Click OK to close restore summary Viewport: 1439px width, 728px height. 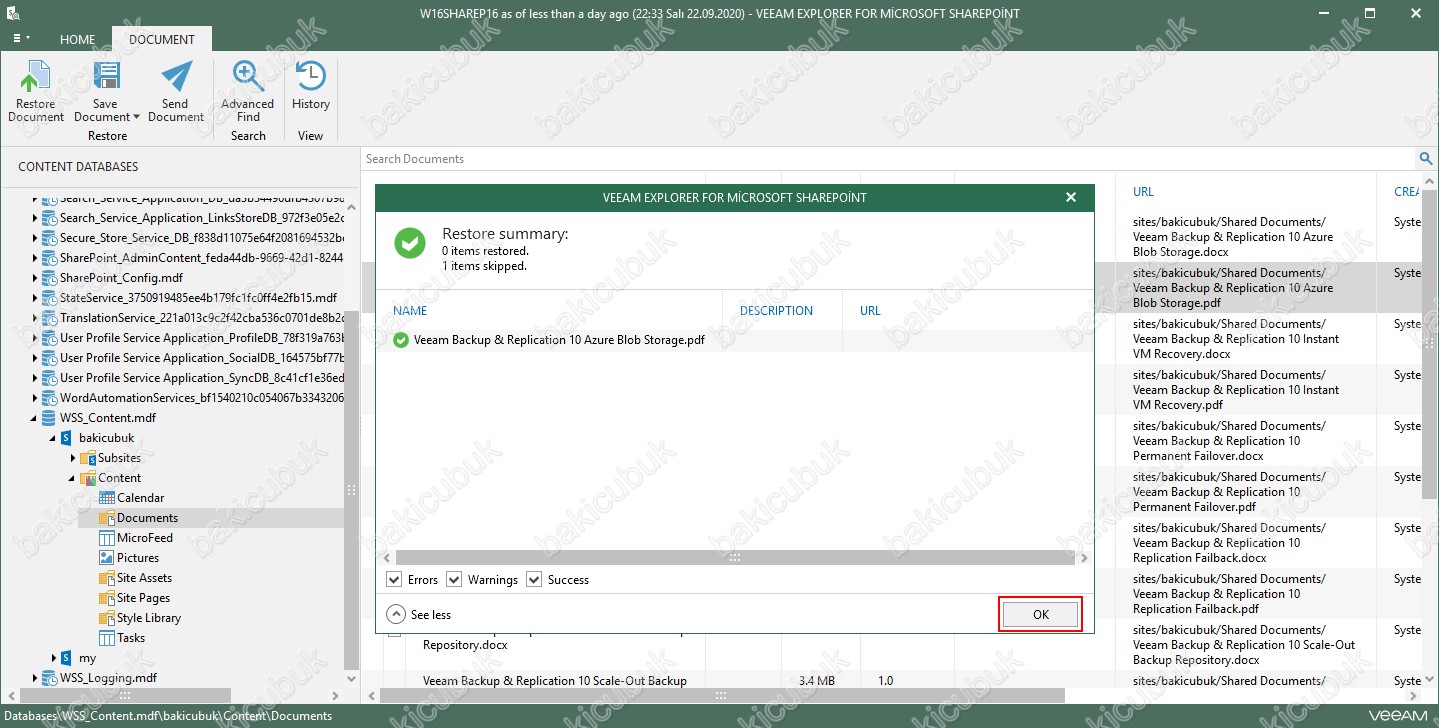tap(1040, 614)
